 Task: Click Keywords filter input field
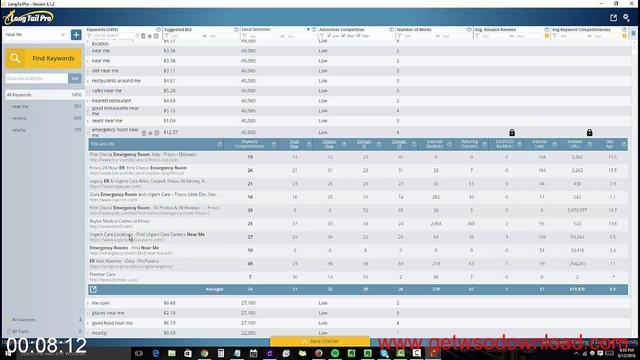pyautogui.click(x=114, y=36)
